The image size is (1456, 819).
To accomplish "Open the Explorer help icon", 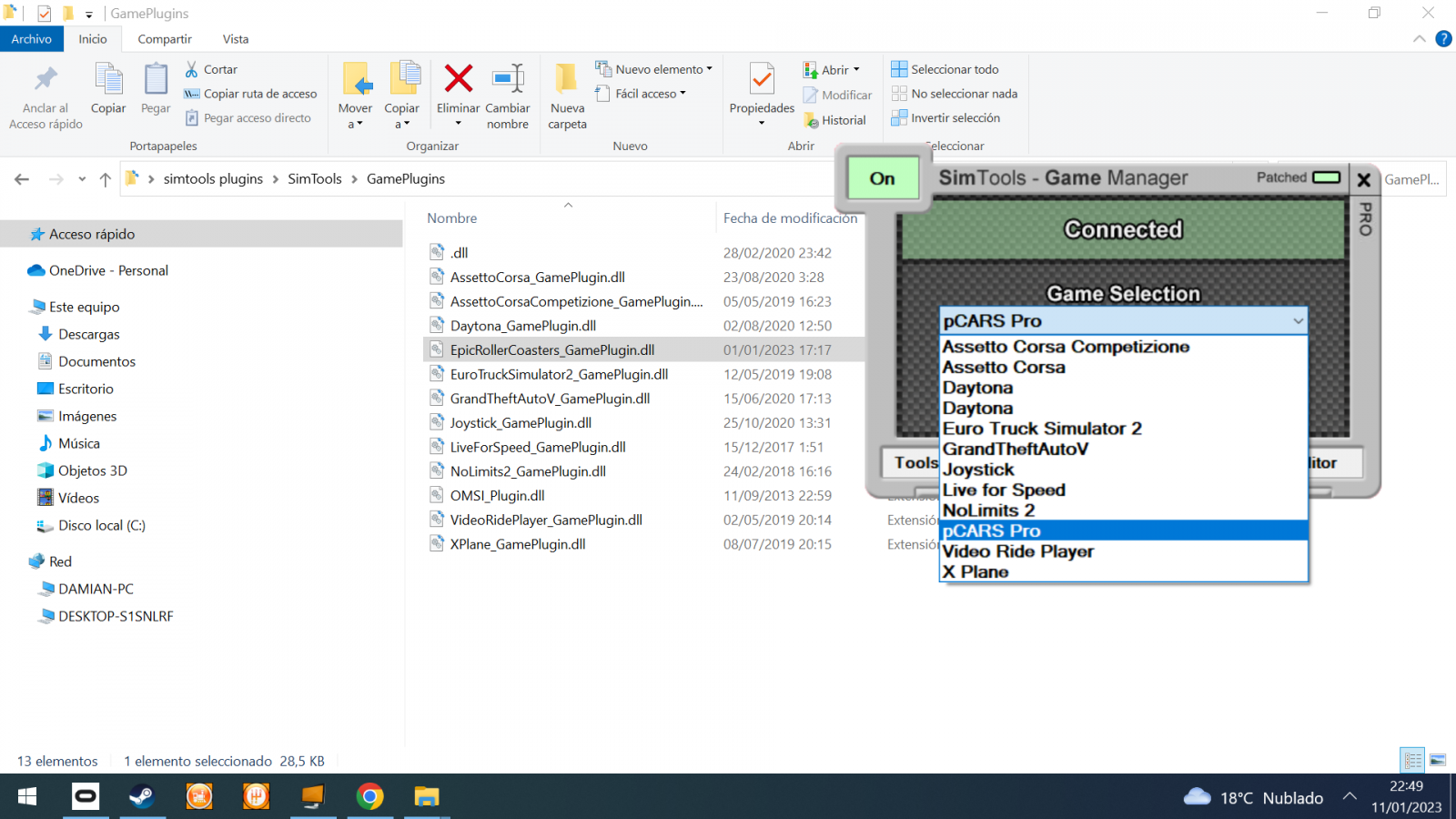I will click(1443, 38).
